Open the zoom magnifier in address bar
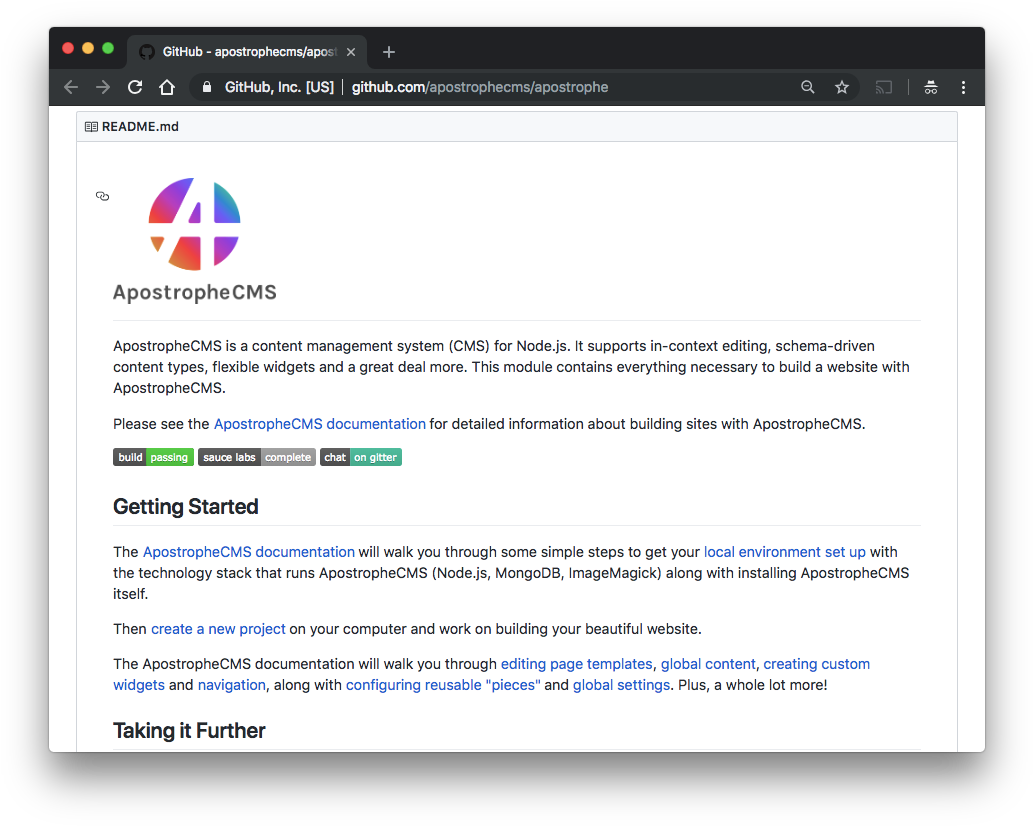The width and height of the screenshot is (1033, 826). tap(808, 87)
